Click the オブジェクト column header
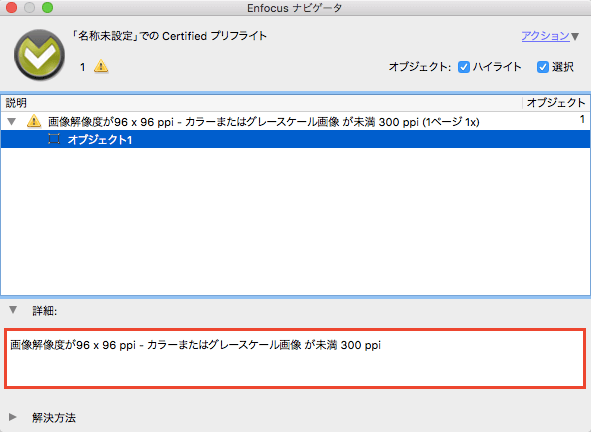 click(x=556, y=103)
